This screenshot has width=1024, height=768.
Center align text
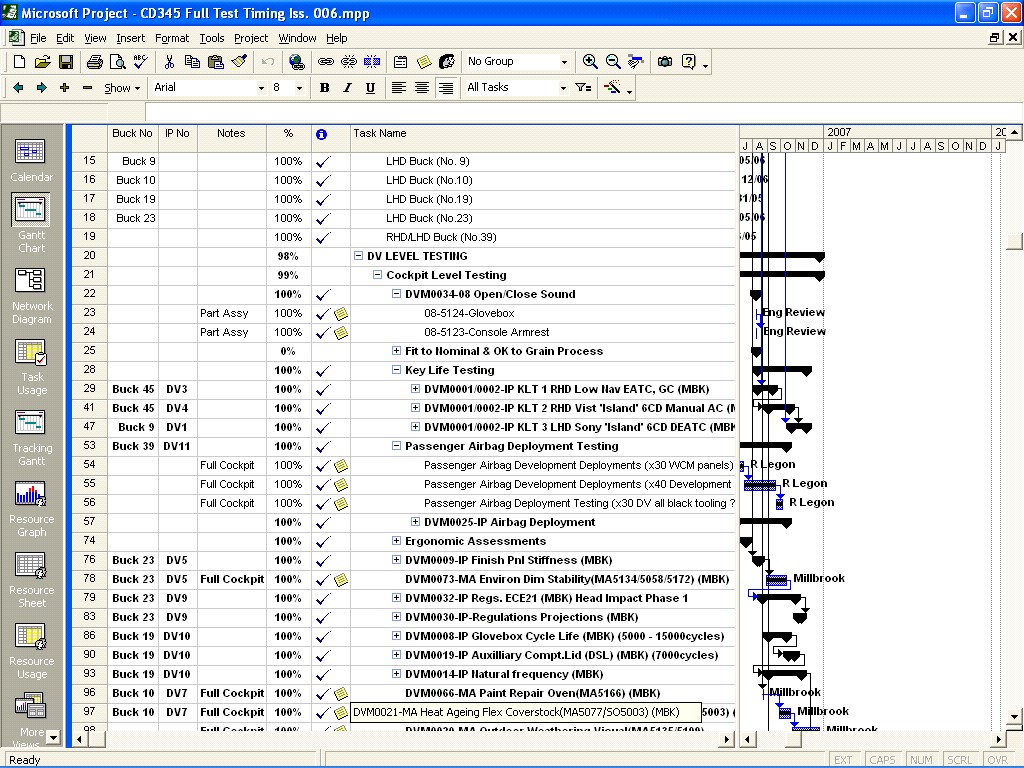(422, 88)
